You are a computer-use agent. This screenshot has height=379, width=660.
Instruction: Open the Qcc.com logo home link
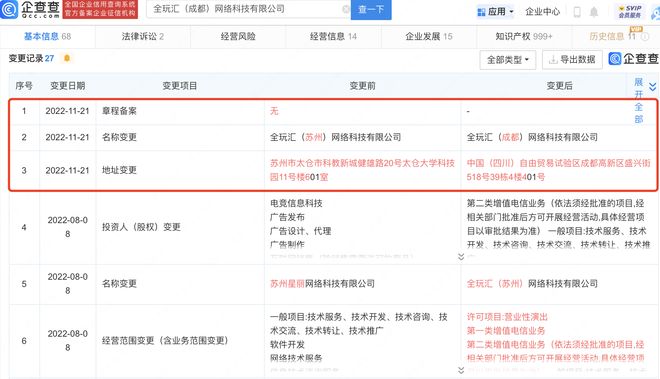pos(29,9)
